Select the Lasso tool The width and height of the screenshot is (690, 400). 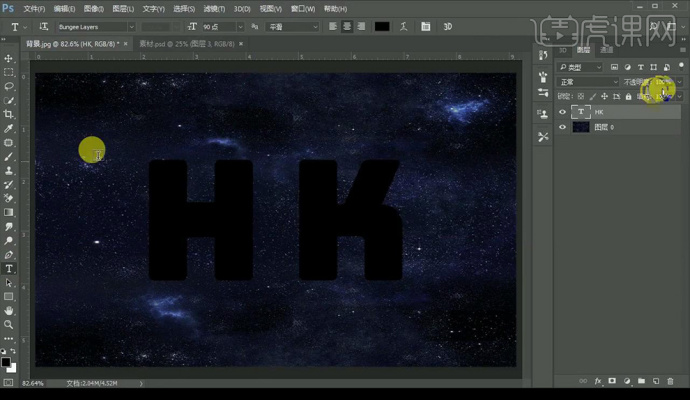click(x=9, y=87)
